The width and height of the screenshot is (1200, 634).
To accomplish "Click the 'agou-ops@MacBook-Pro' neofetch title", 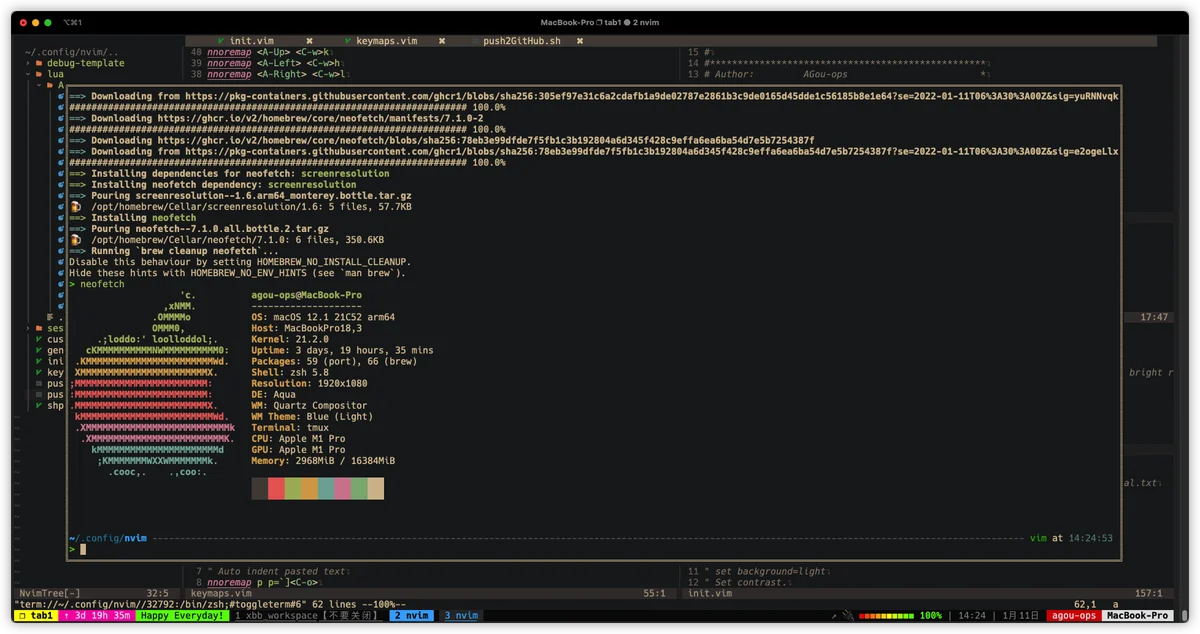I will 307,295.
